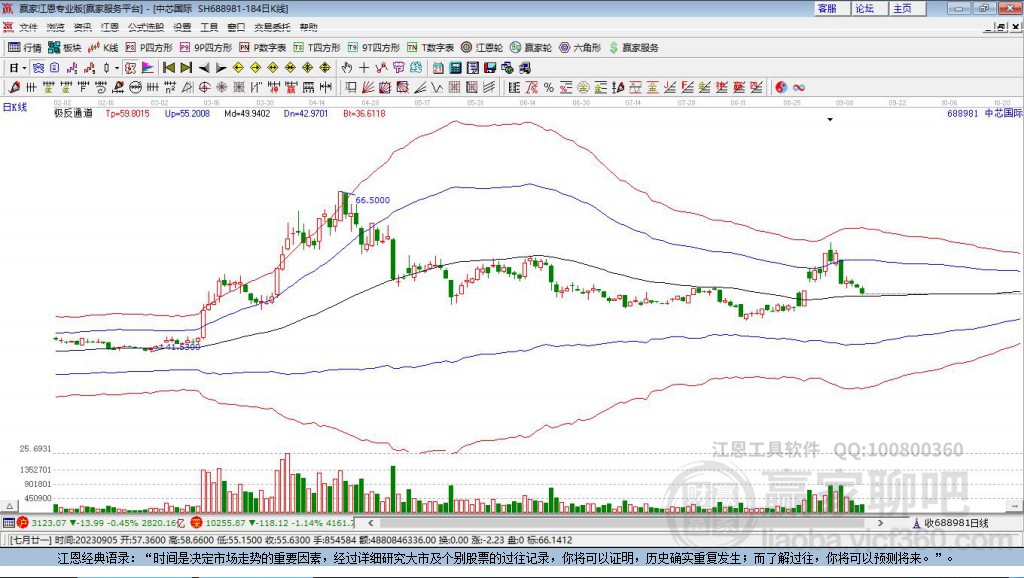Expand dropdown arrow beside candlestick style icon
1024x578 pixels.
click(116, 68)
